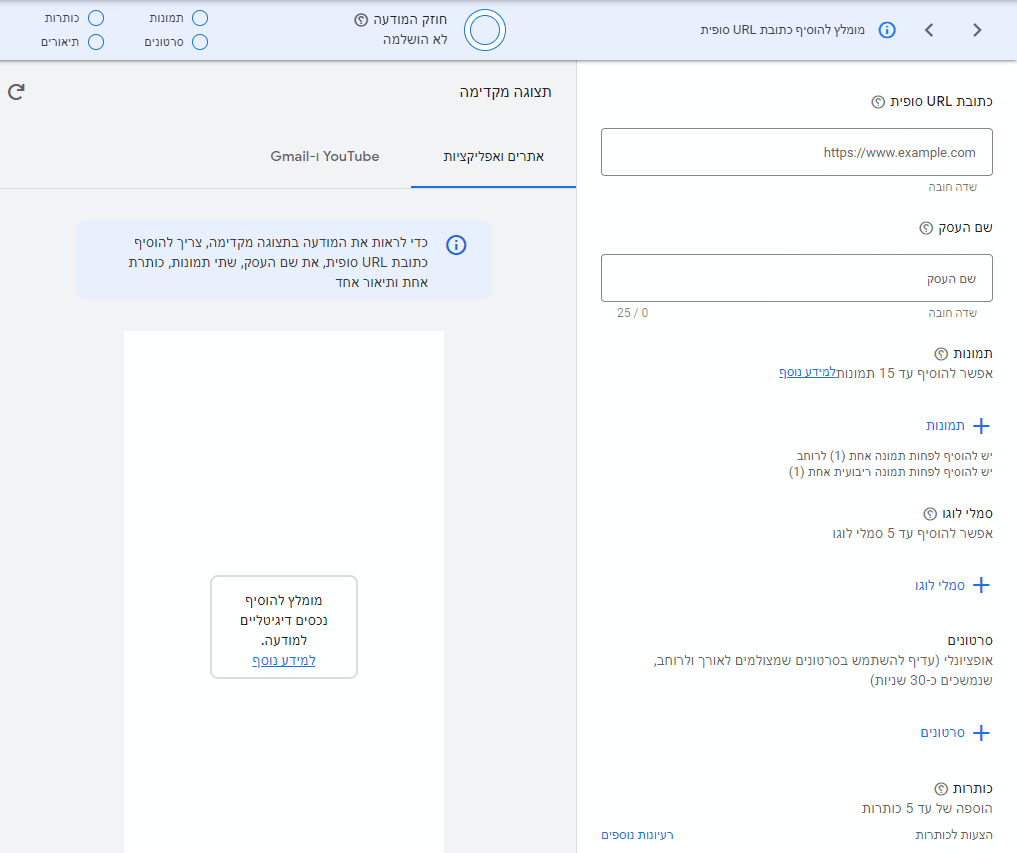Click the סרטונים add button label
The width and height of the screenshot is (1017, 853).
(x=942, y=733)
